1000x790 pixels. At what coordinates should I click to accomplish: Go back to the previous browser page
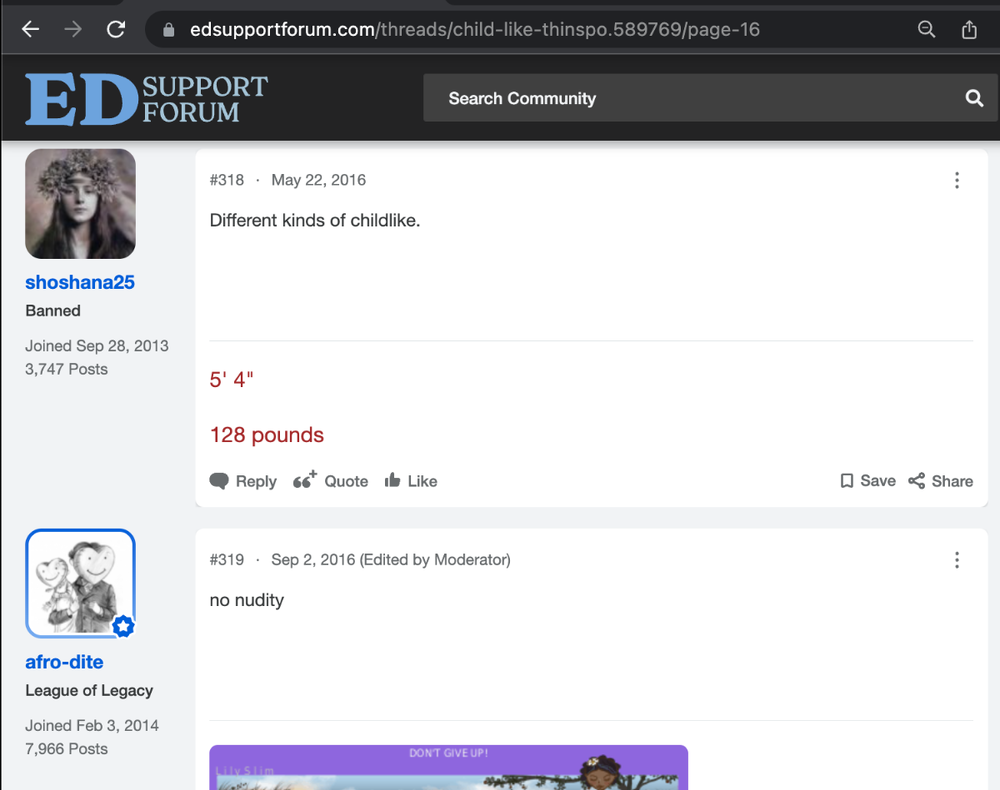point(31,29)
